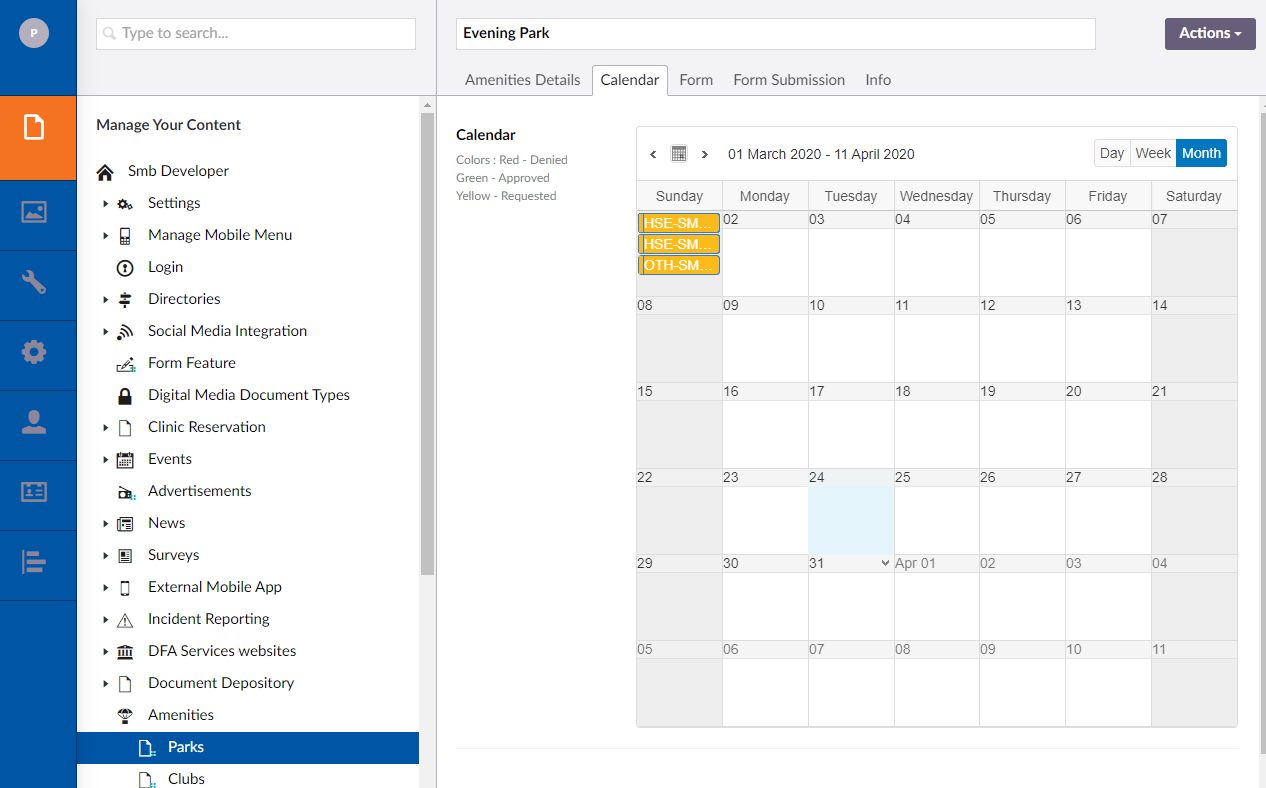Viewport: 1266px width, 788px height.
Task: Click the calendar date picker icon
Action: pyautogui.click(x=679, y=154)
